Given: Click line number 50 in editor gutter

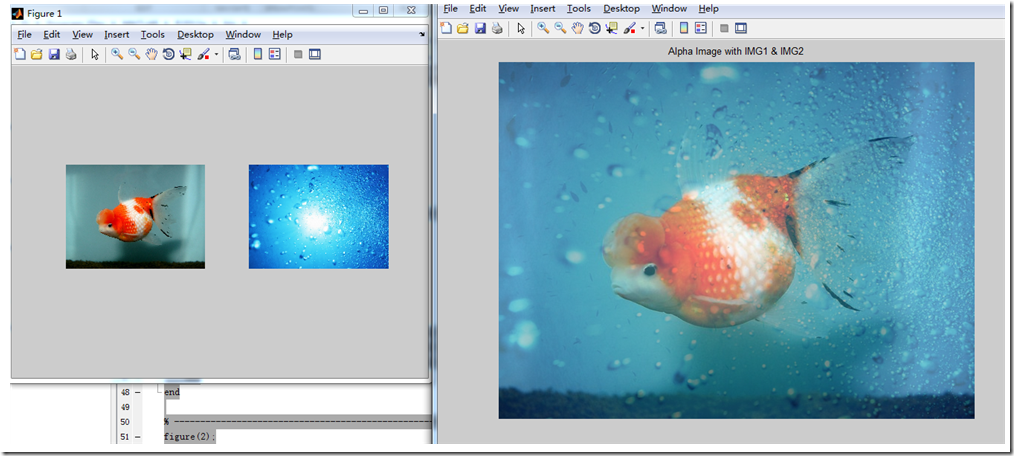Looking at the screenshot, I should 125,422.
